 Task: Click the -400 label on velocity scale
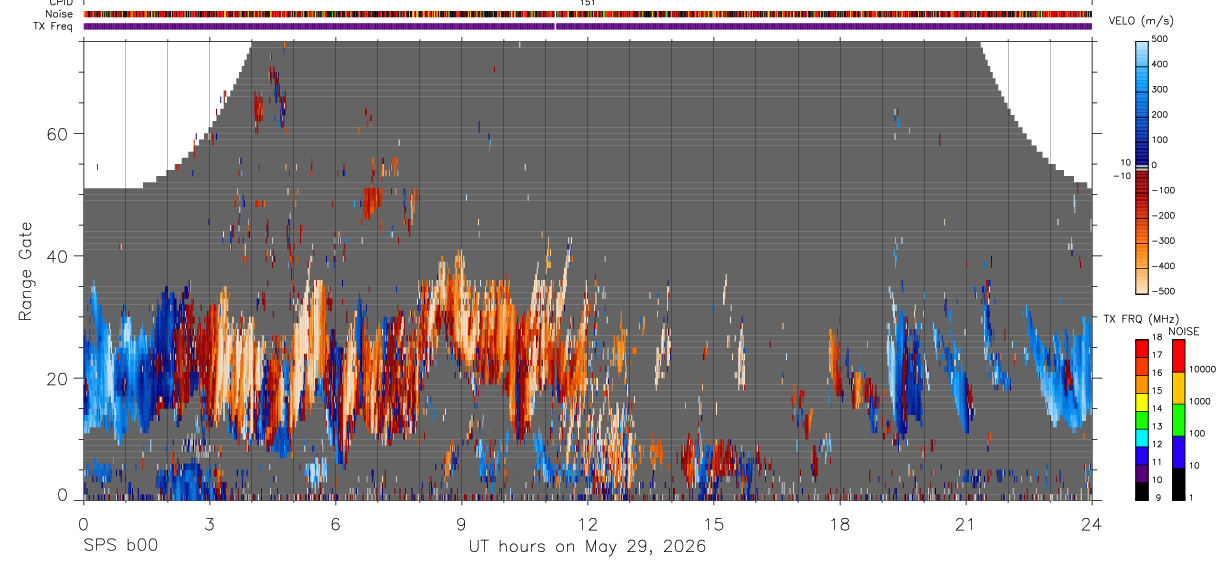(1163, 266)
